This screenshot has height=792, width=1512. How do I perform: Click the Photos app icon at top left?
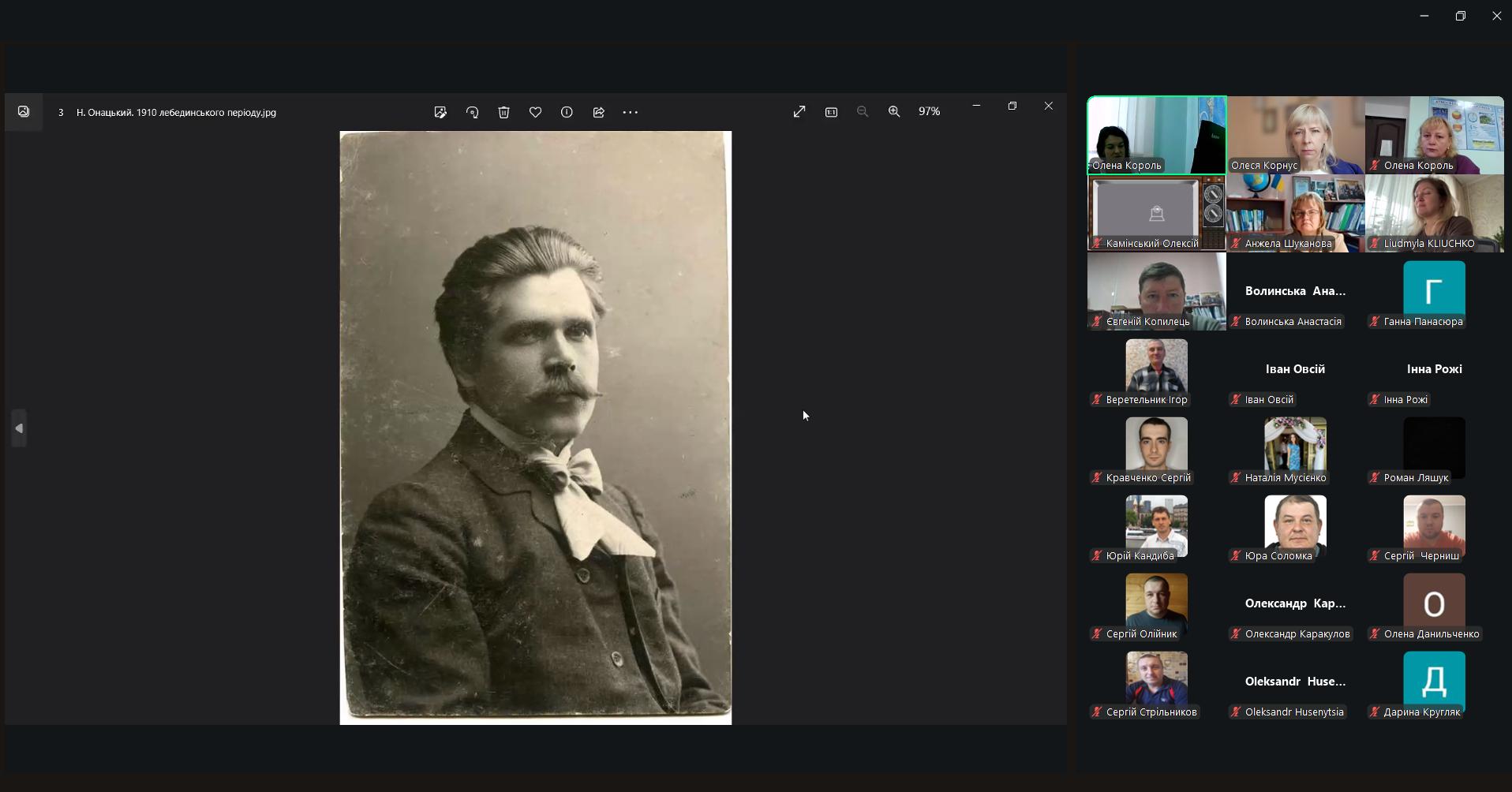[x=24, y=112]
